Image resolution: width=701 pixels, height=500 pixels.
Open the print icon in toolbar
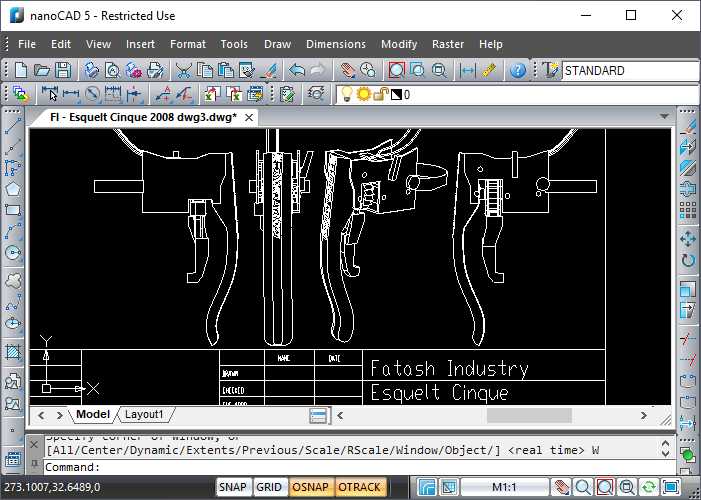click(x=91, y=71)
